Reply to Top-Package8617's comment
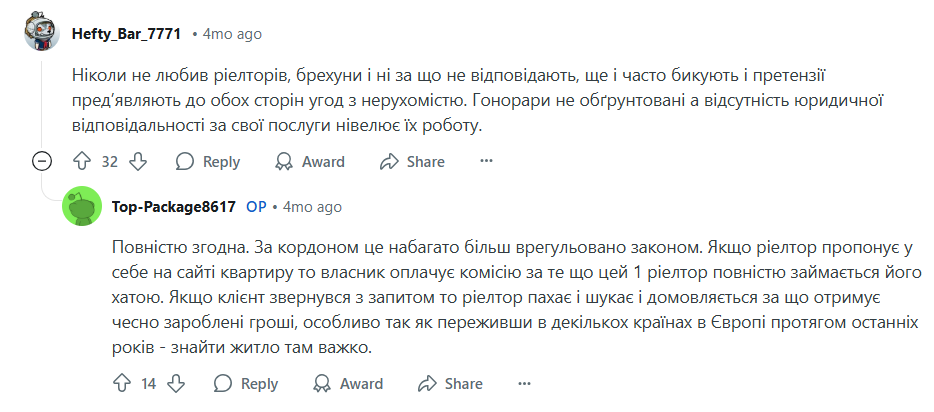 click(246, 384)
